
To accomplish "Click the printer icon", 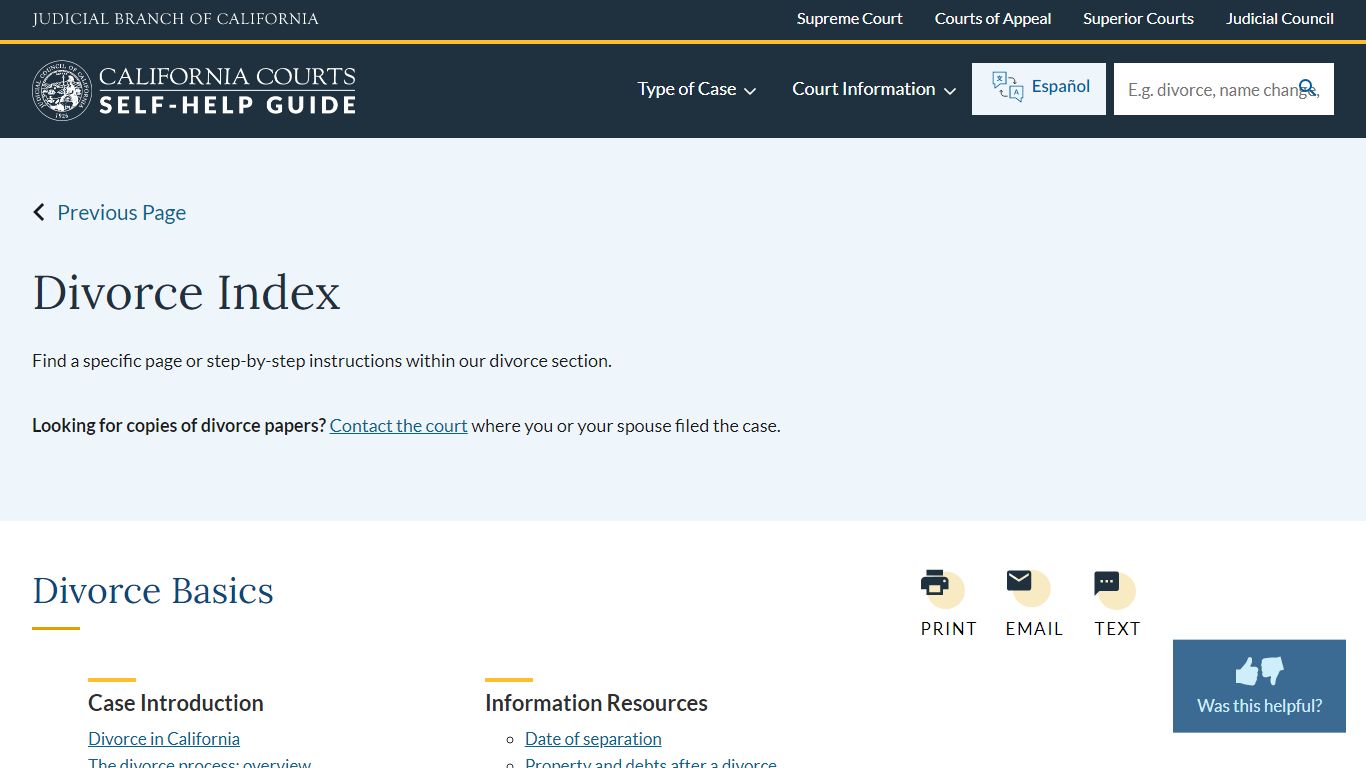I will point(935,582).
